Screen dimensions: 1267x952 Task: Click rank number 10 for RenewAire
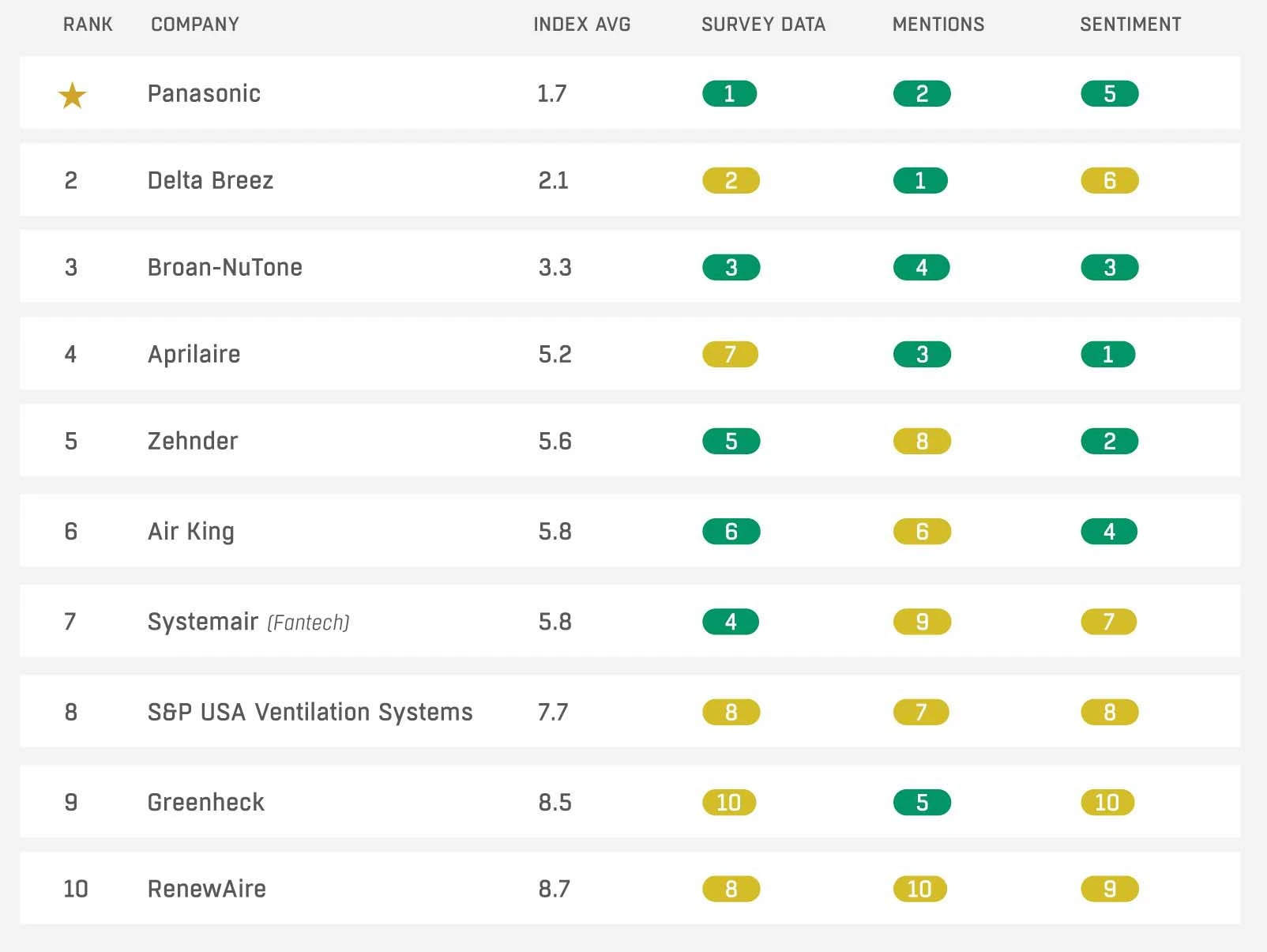[x=76, y=889]
